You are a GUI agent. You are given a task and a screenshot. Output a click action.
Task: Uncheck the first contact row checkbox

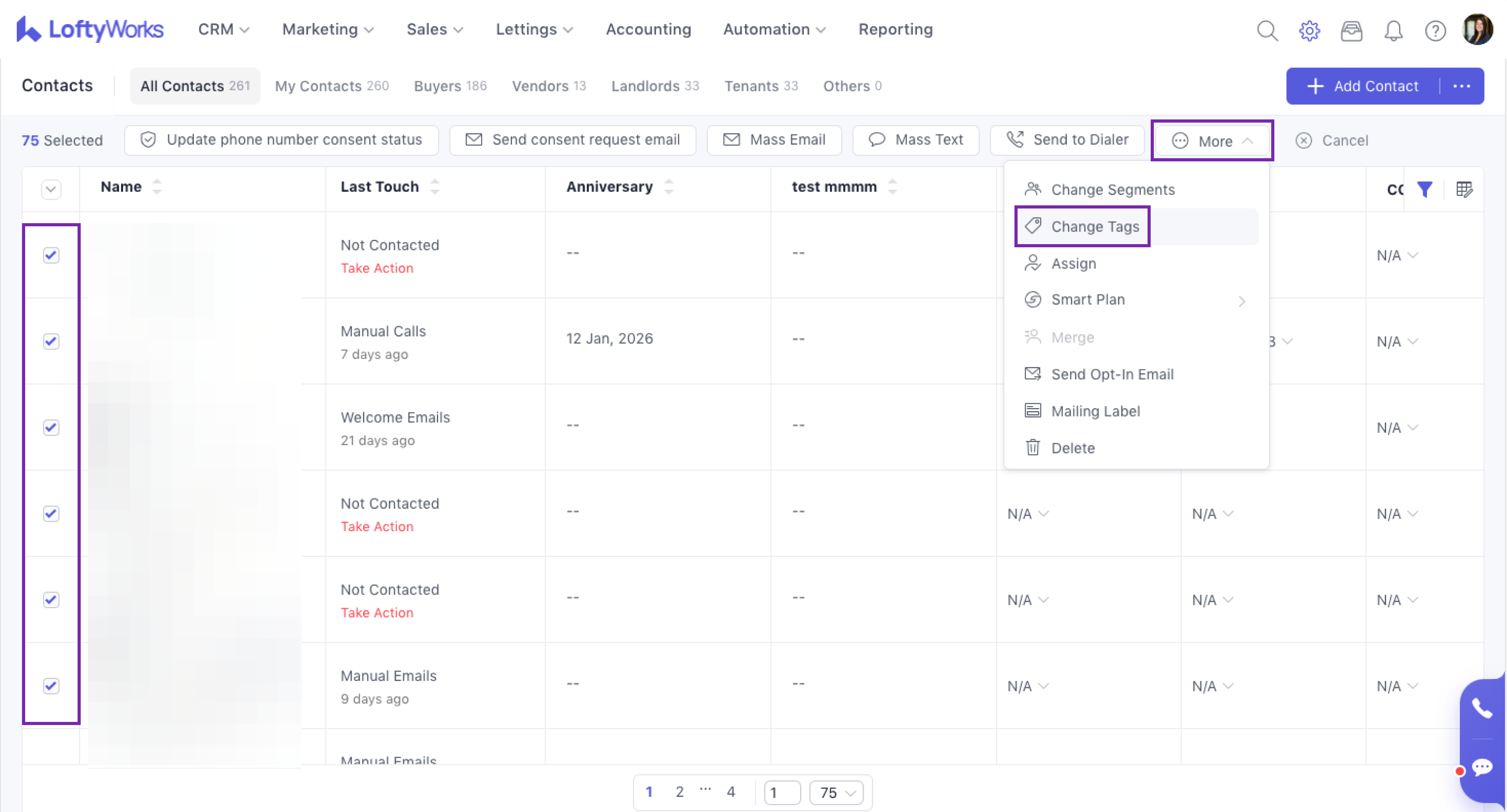[x=51, y=255]
